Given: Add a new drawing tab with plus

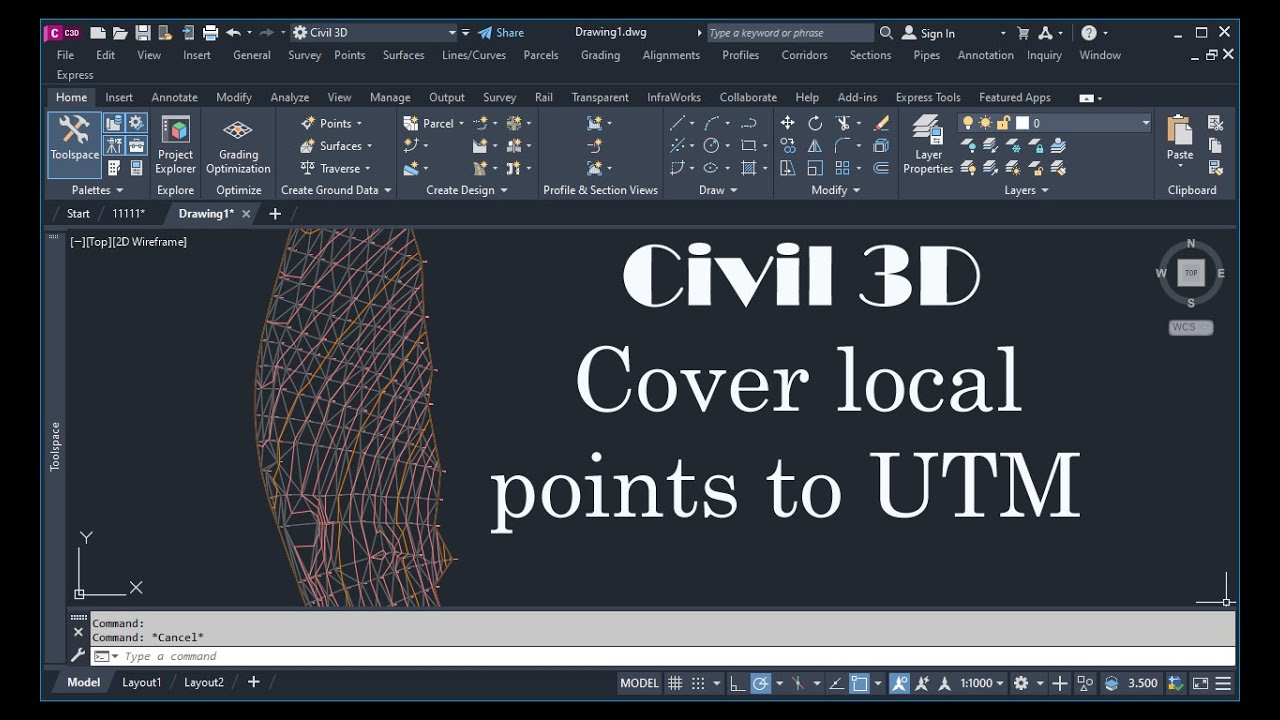Looking at the screenshot, I should click(275, 213).
